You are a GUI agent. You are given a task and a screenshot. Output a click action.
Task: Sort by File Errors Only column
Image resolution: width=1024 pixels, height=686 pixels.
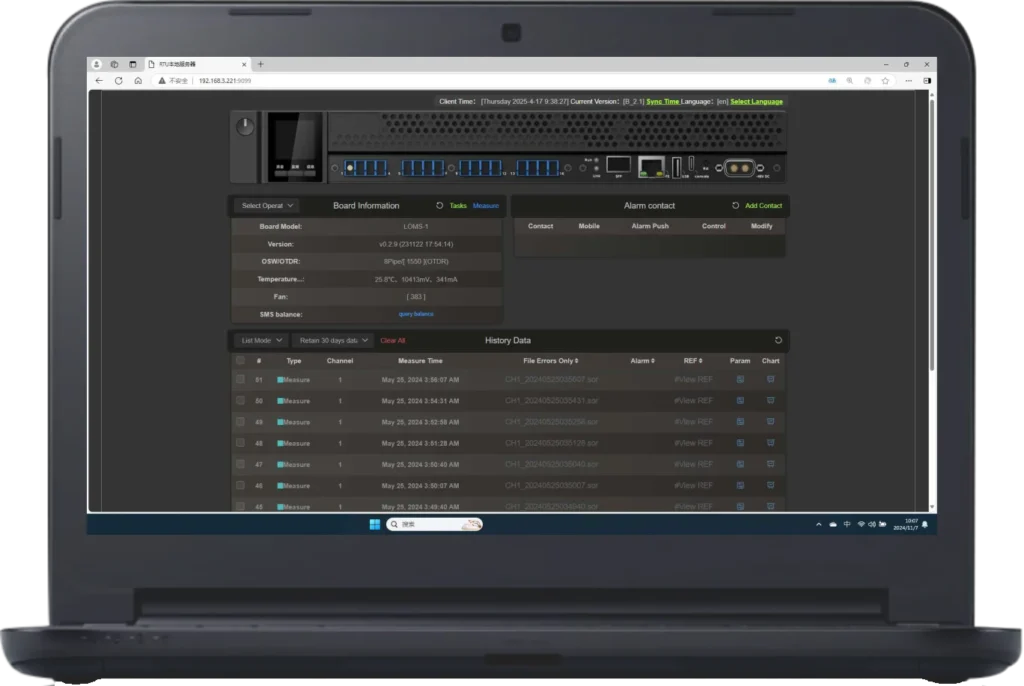[551, 361]
